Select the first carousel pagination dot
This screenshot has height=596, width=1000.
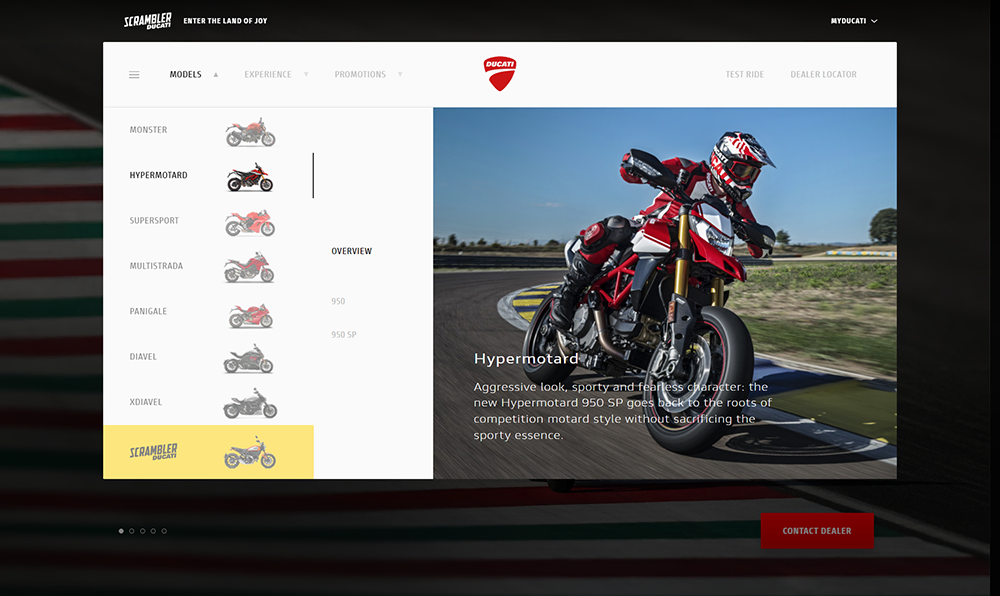(x=121, y=531)
